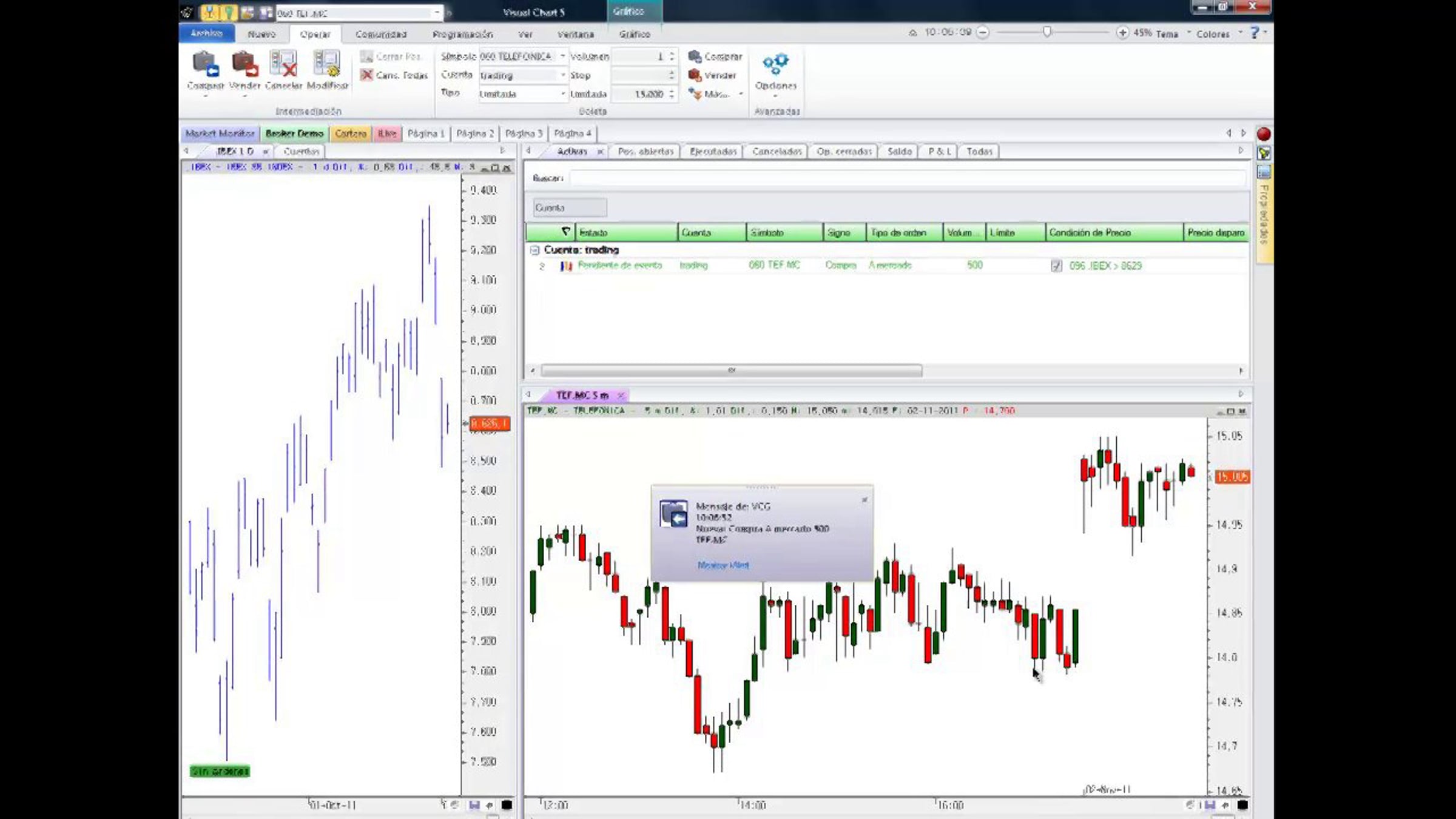Switch to the Canceladas orders tab
Image resolution: width=1456 pixels, height=819 pixels.
pyautogui.click(x=777, y=152)
